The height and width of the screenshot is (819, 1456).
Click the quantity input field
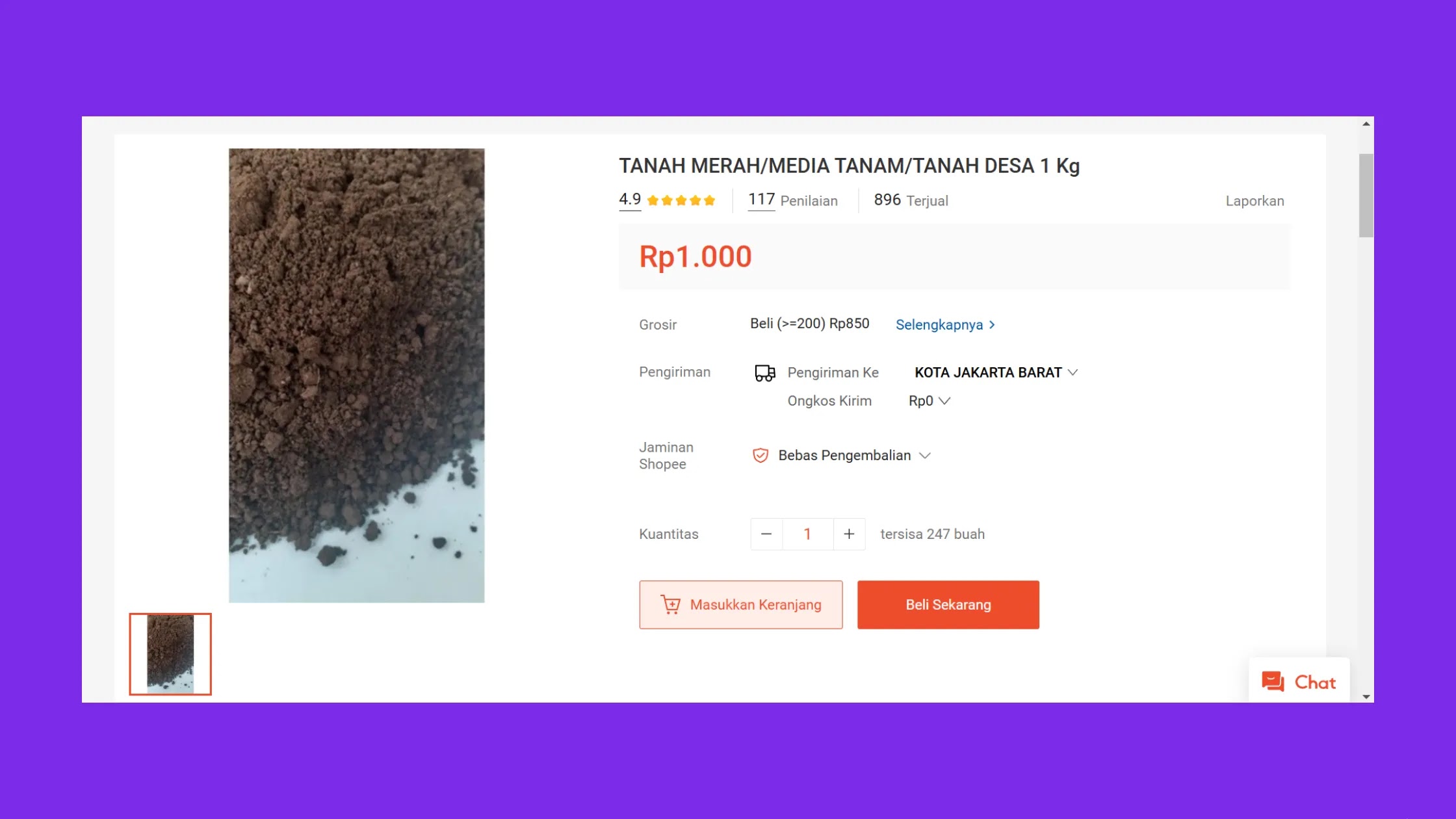pos(808,534)
